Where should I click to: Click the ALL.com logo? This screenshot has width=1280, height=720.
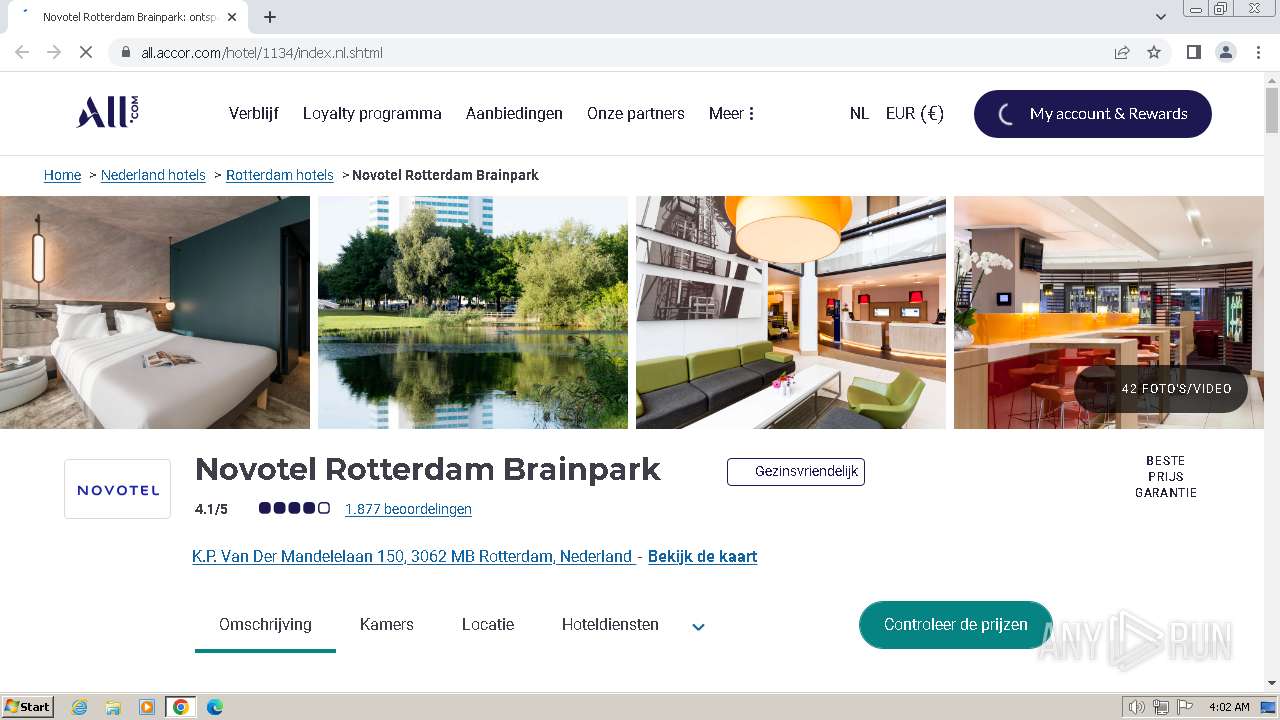(108, 112)
